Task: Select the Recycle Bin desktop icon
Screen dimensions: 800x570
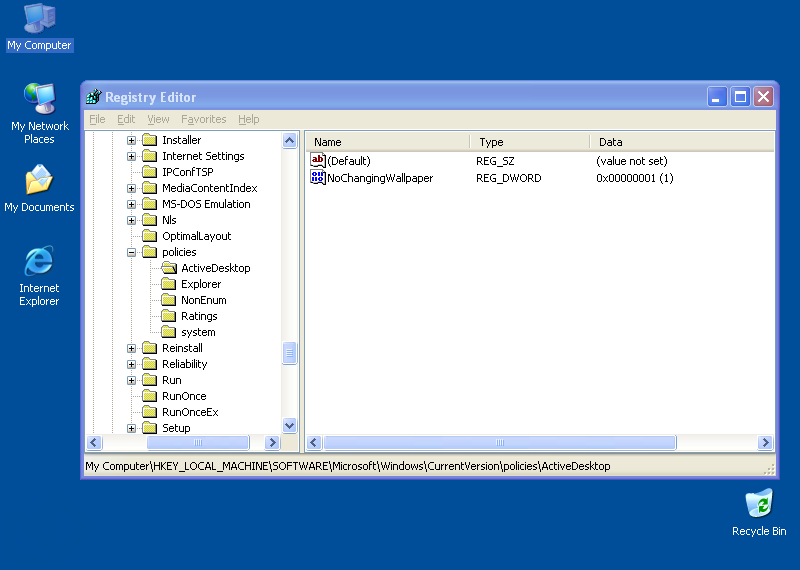Action: click(x=759, y=512)
